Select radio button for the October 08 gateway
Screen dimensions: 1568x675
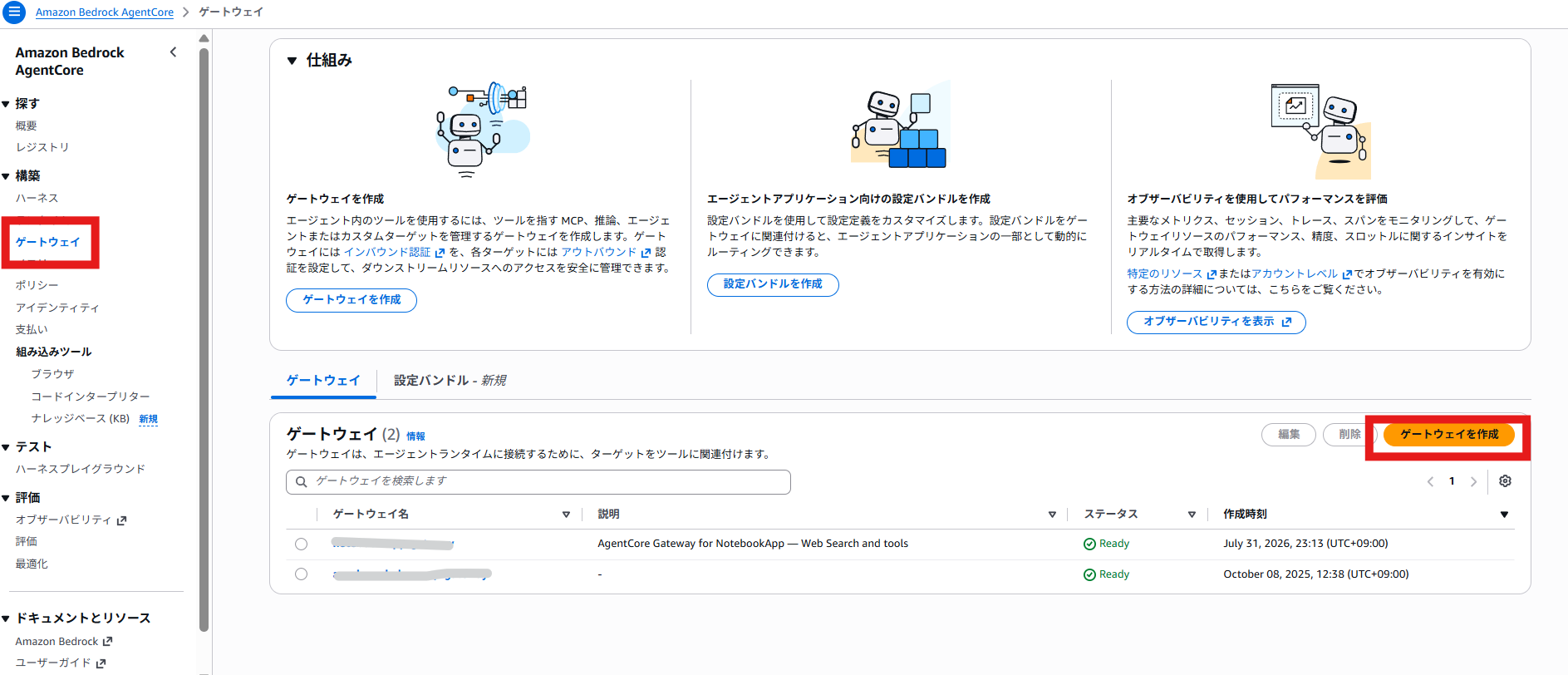(301, 574)
